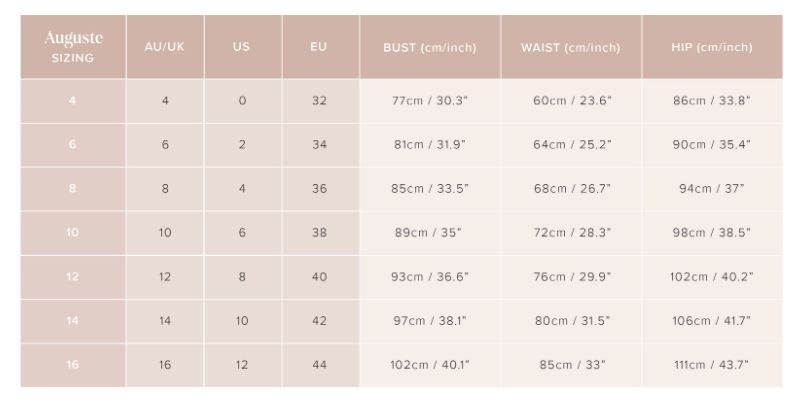Click the bust value 77cm / 30.3"
This screenshot has width=803, height=406.
click(x=430, y=101)
